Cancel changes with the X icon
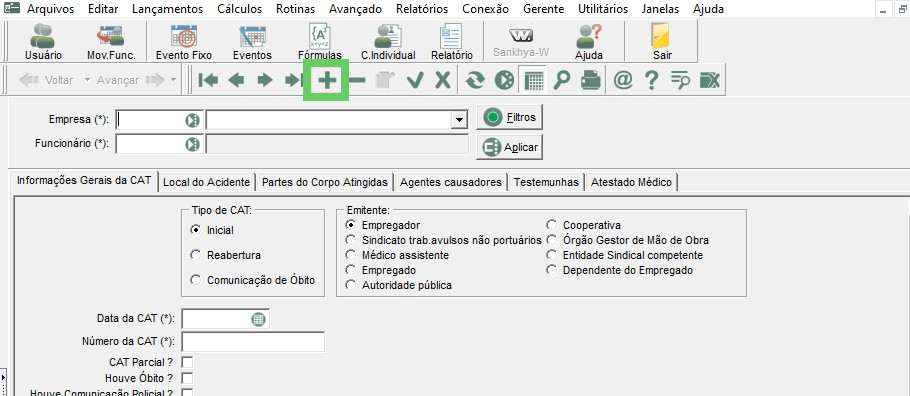Image resolution: width=910 pixels, height=396 pixels. (x=443, y=80)
